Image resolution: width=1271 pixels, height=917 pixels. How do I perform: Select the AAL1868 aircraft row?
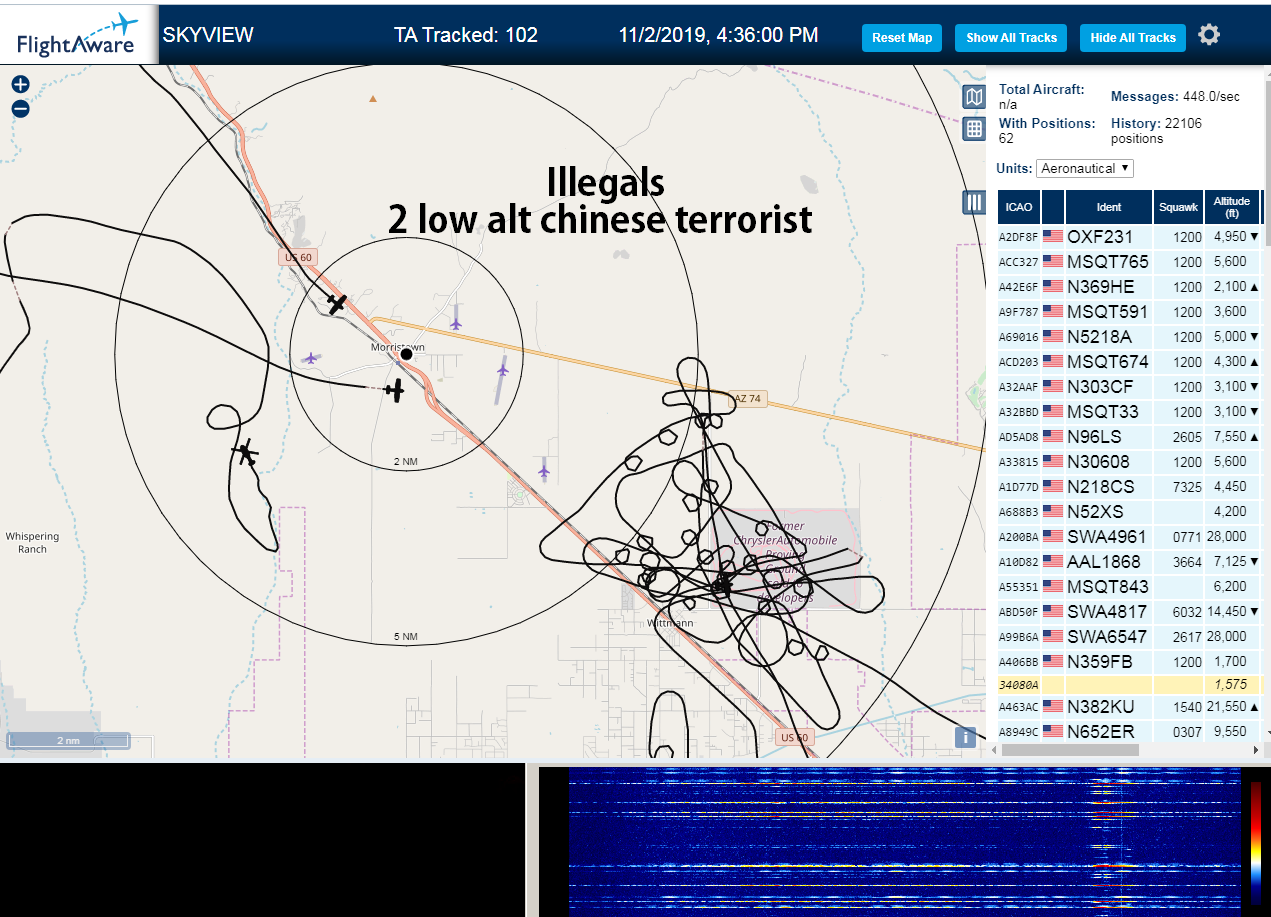1129,562
